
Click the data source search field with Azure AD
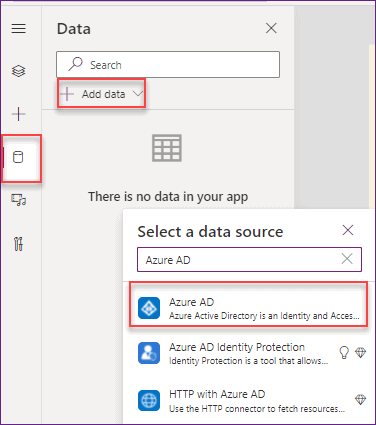[x=249, y=259]
